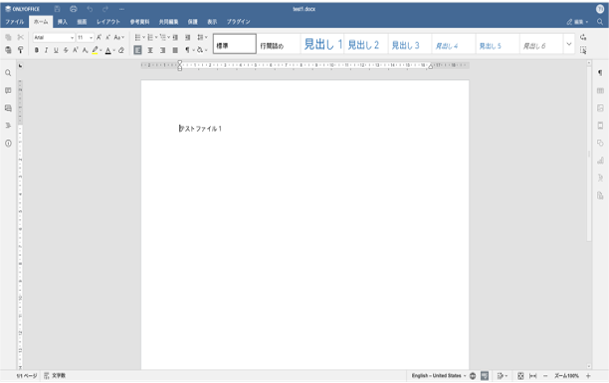This screenshot has width=609, height=383.
Task: Switch to the レイアウト tab
Action: click(108, 22)
